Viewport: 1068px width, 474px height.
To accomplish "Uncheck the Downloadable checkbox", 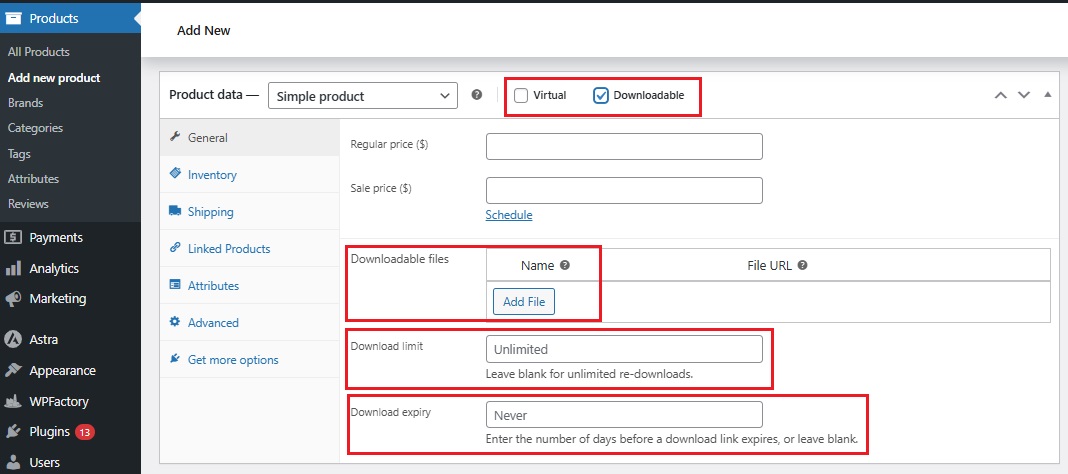I will pos(601,95).
